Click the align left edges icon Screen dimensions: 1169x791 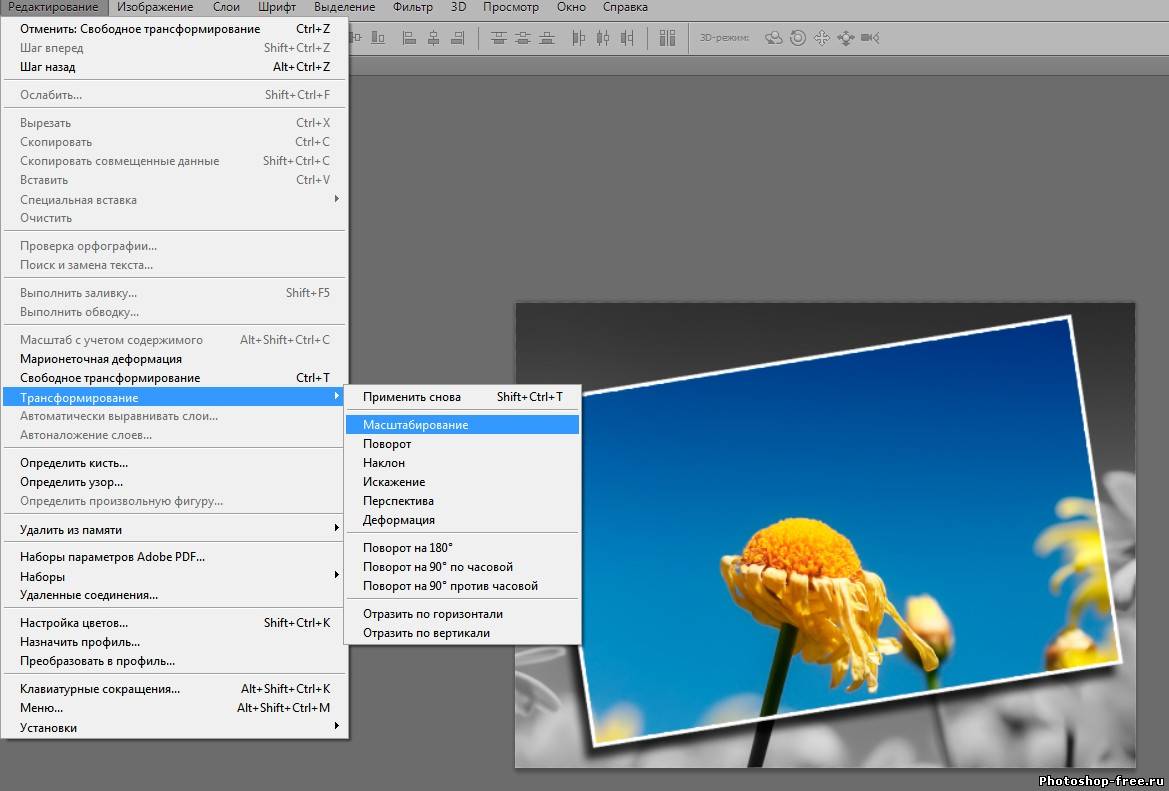coord(409,38)
